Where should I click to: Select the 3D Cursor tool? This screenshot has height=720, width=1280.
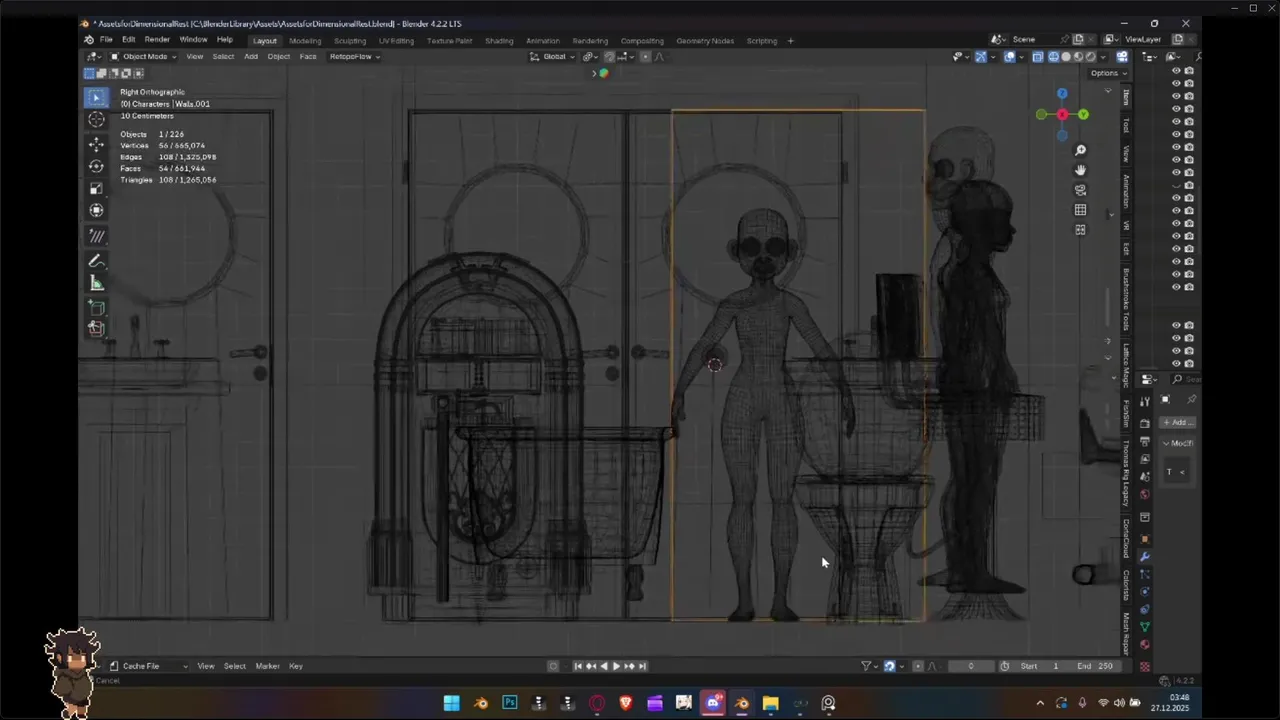pyautogui.click(x=96, y=119)
